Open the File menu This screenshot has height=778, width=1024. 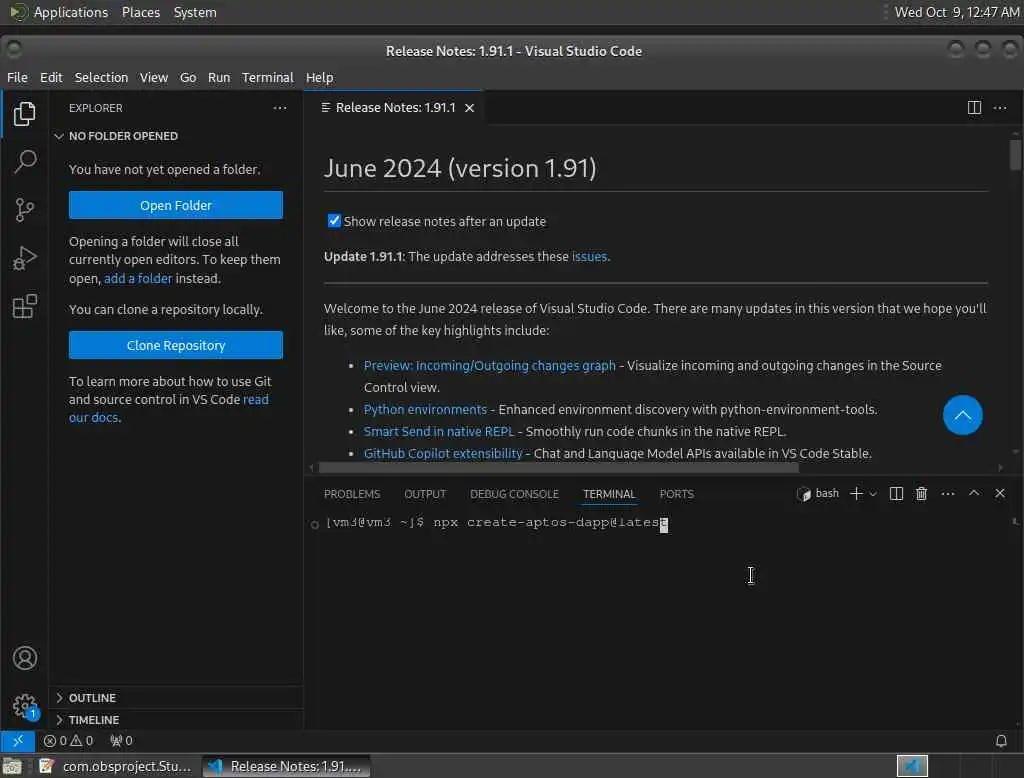coord(18,78)
